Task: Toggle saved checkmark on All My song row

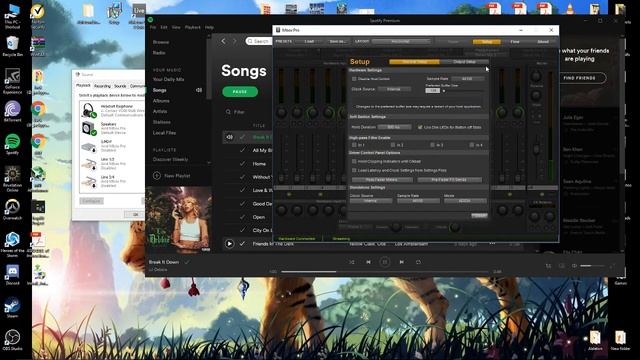Action: click(242, 150)
